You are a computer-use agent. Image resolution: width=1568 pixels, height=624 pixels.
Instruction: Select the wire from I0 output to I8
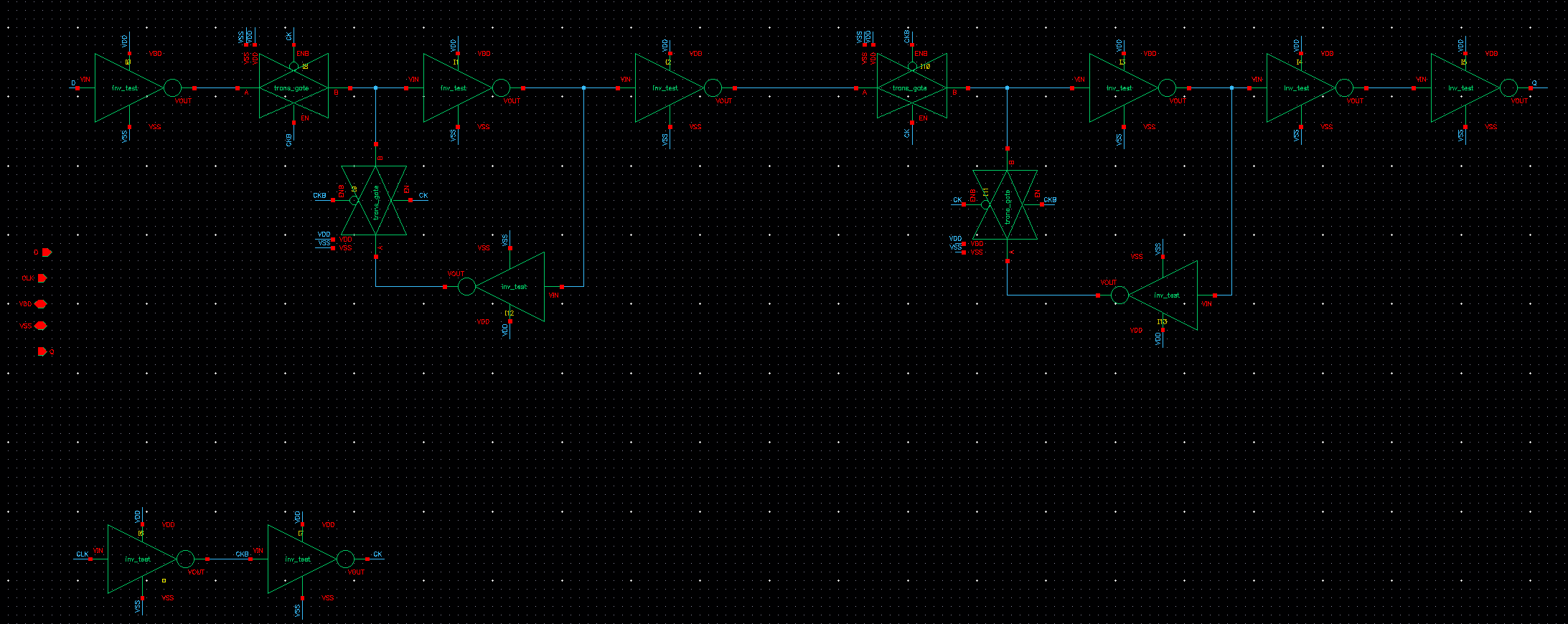pyautogui.click(x=216, y=88)
